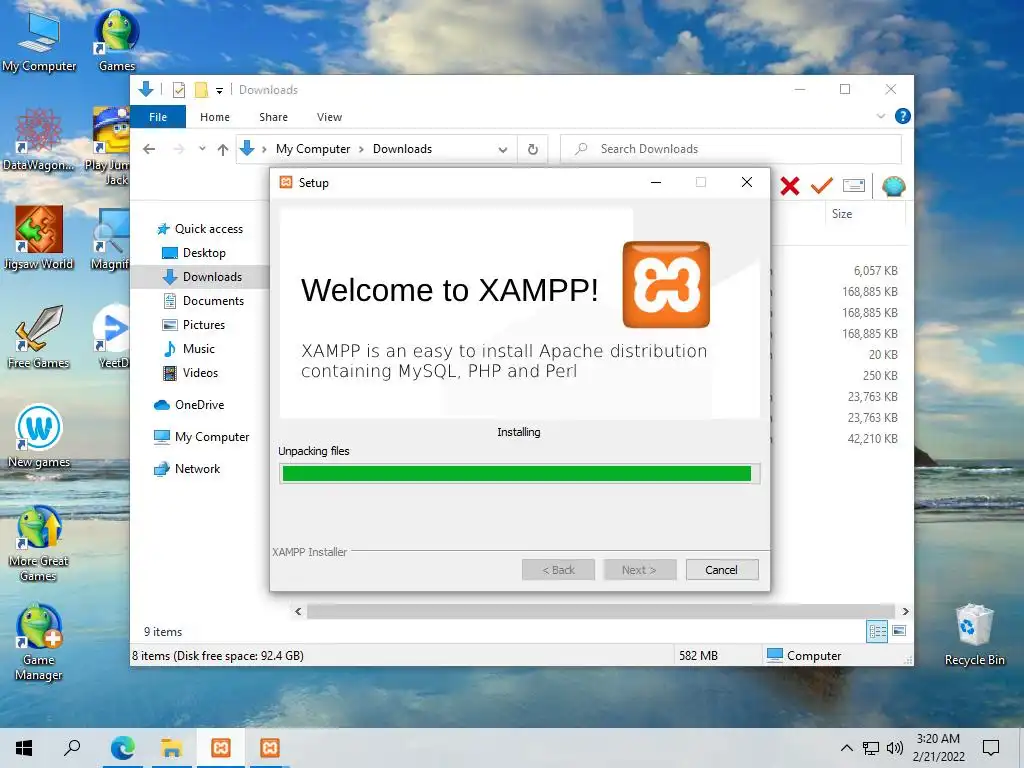This screenshot has height=768, width=1024.
Task: Open recent locations dropdown arrow
Action: (202, 149)
